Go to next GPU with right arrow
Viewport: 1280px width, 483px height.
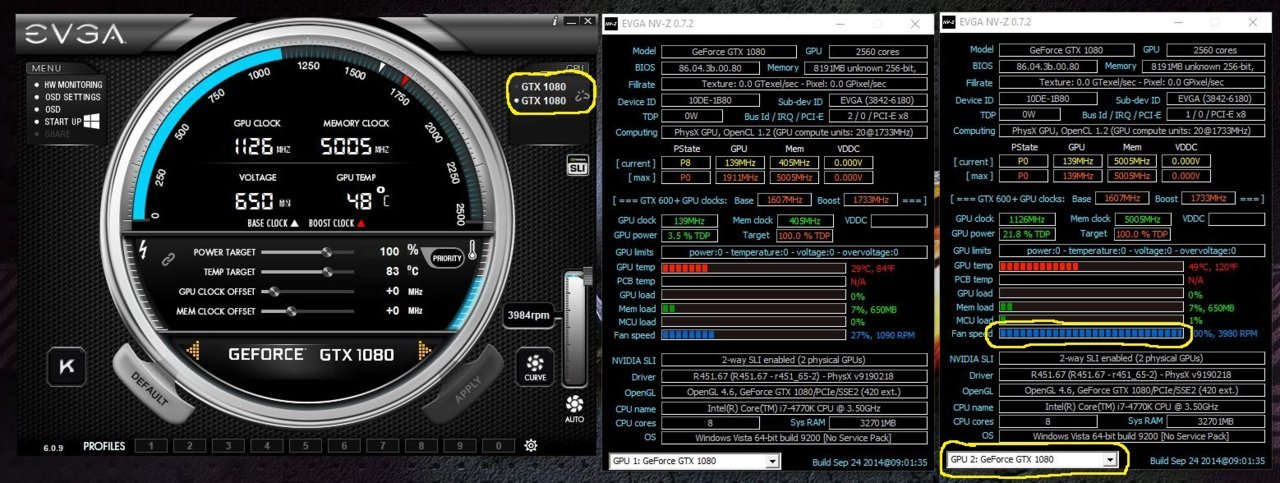tap(424, 350)
